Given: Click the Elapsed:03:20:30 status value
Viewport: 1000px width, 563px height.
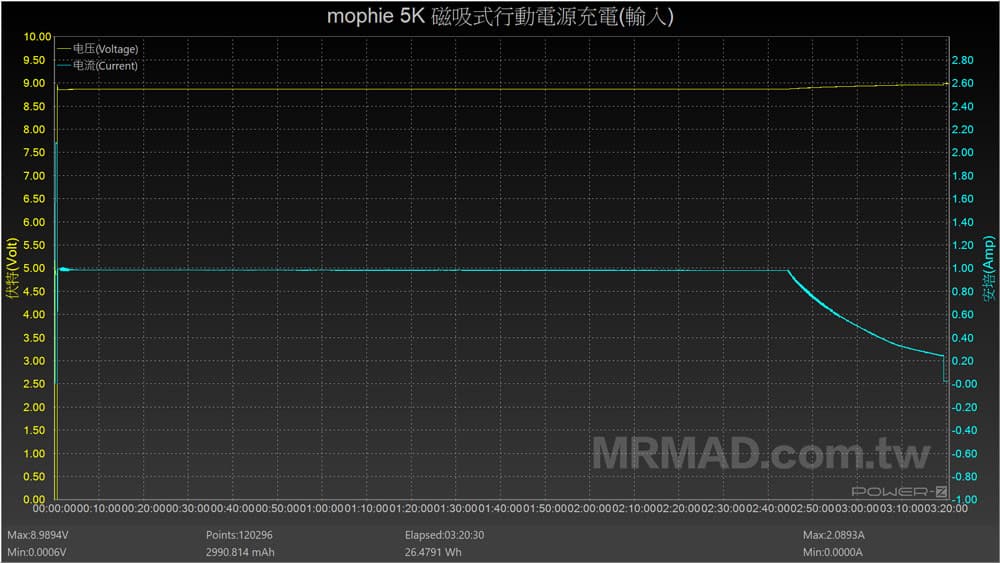Looking at the screenshot, I should pyautogui.click(x=445, y=535).
